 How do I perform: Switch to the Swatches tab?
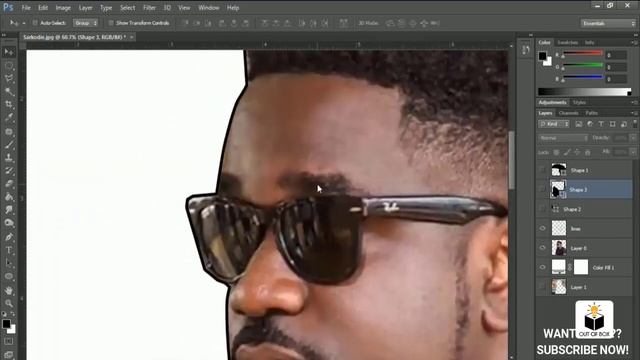568,42
